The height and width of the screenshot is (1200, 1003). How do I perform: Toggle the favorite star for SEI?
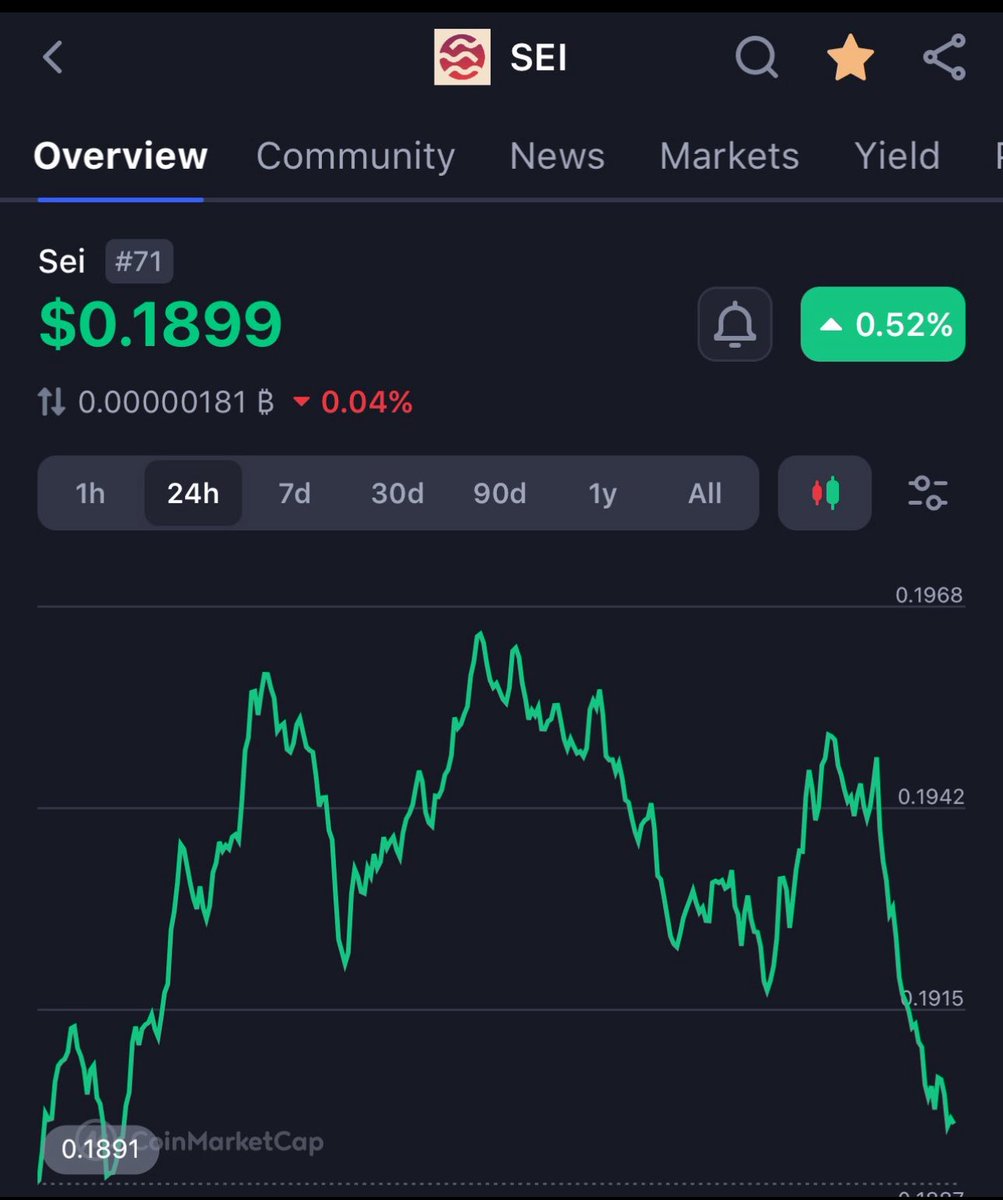coord(851,57)
